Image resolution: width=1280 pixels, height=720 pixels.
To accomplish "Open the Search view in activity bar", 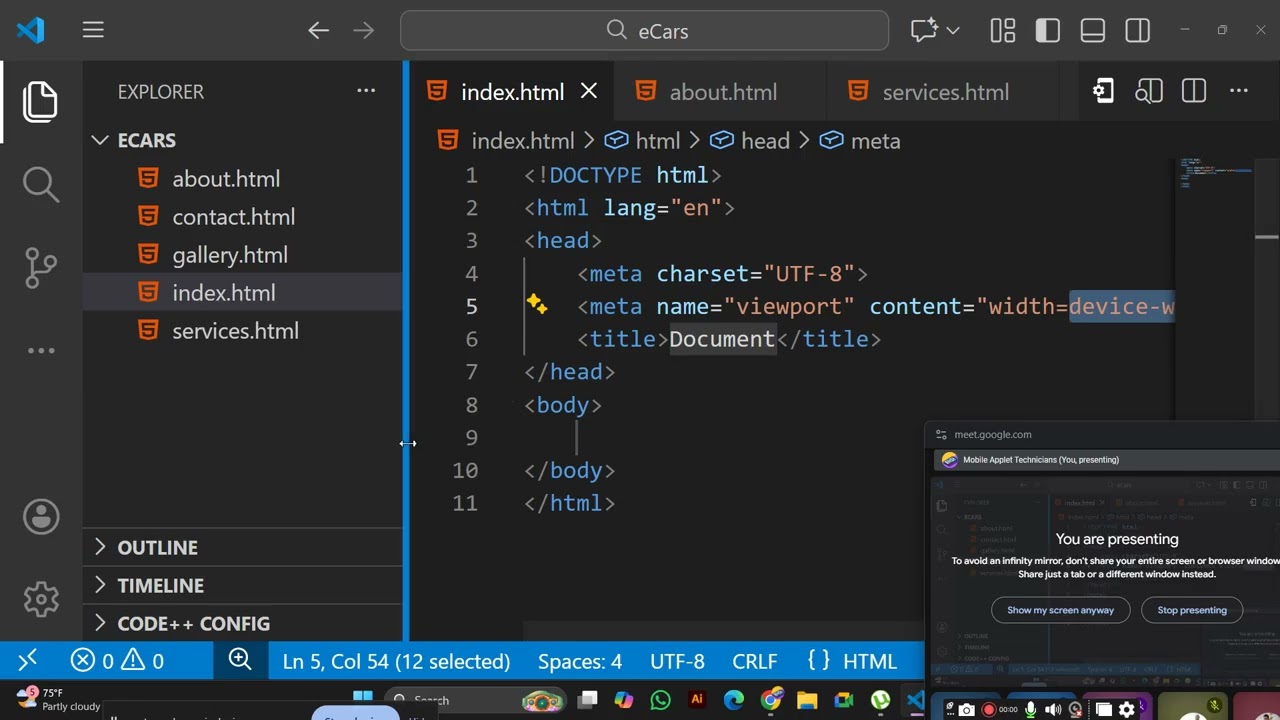I will click(x=41, y=184).
